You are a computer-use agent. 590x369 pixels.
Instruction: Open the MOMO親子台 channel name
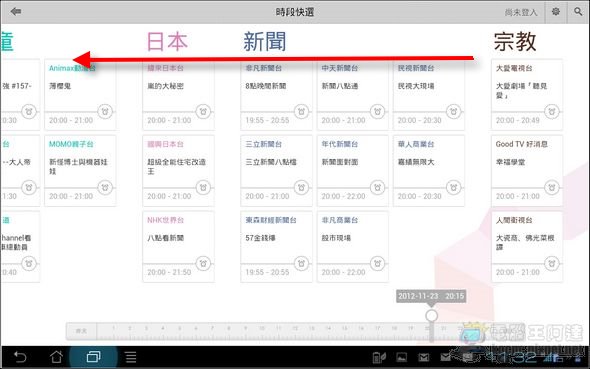71,144
